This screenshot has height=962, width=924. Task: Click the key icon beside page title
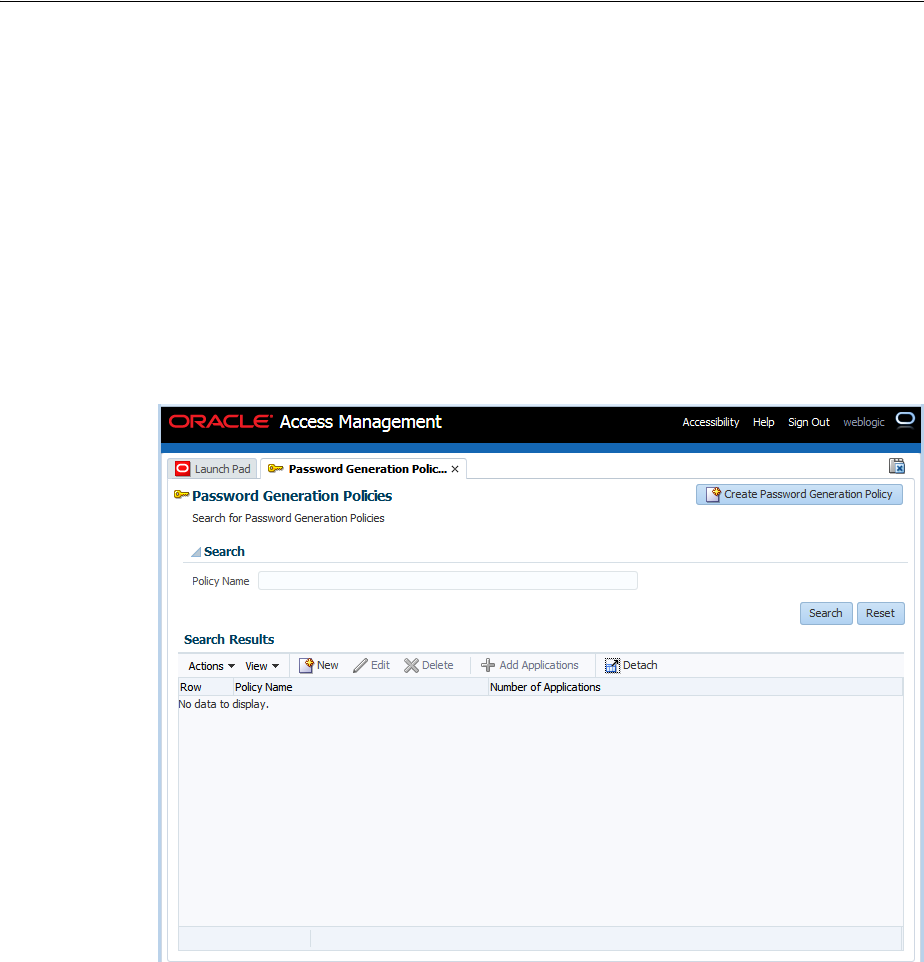click(x=181, y=494)
